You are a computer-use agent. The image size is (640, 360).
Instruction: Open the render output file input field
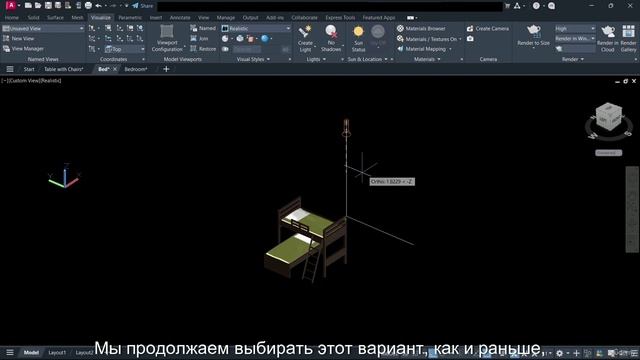(579, 49)
